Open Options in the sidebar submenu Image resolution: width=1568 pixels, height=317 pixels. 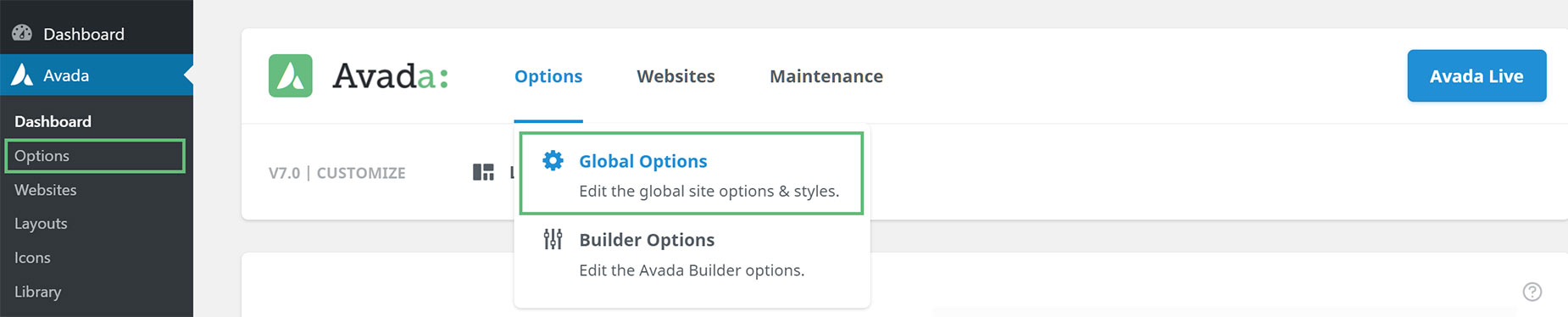click(x=95, y=156)
